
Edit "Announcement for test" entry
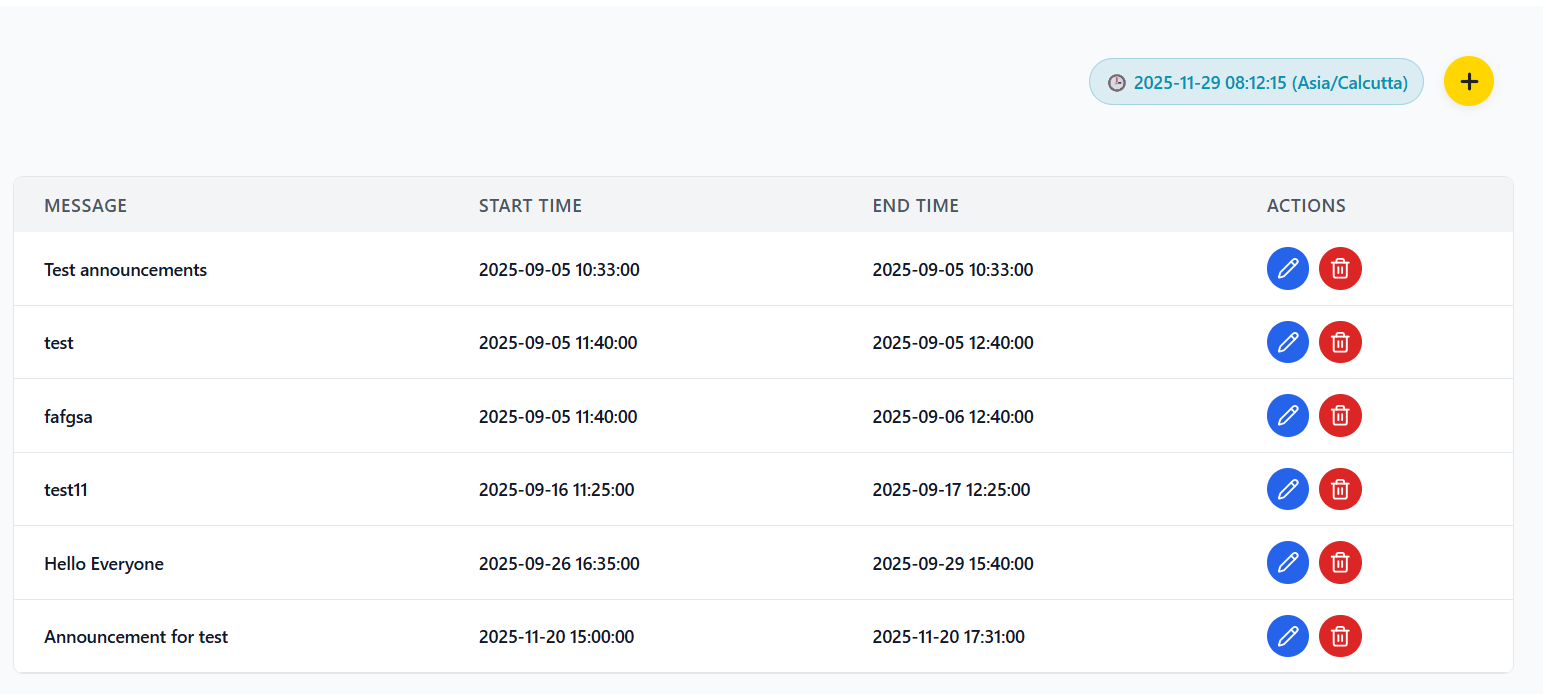[1288, 636]
